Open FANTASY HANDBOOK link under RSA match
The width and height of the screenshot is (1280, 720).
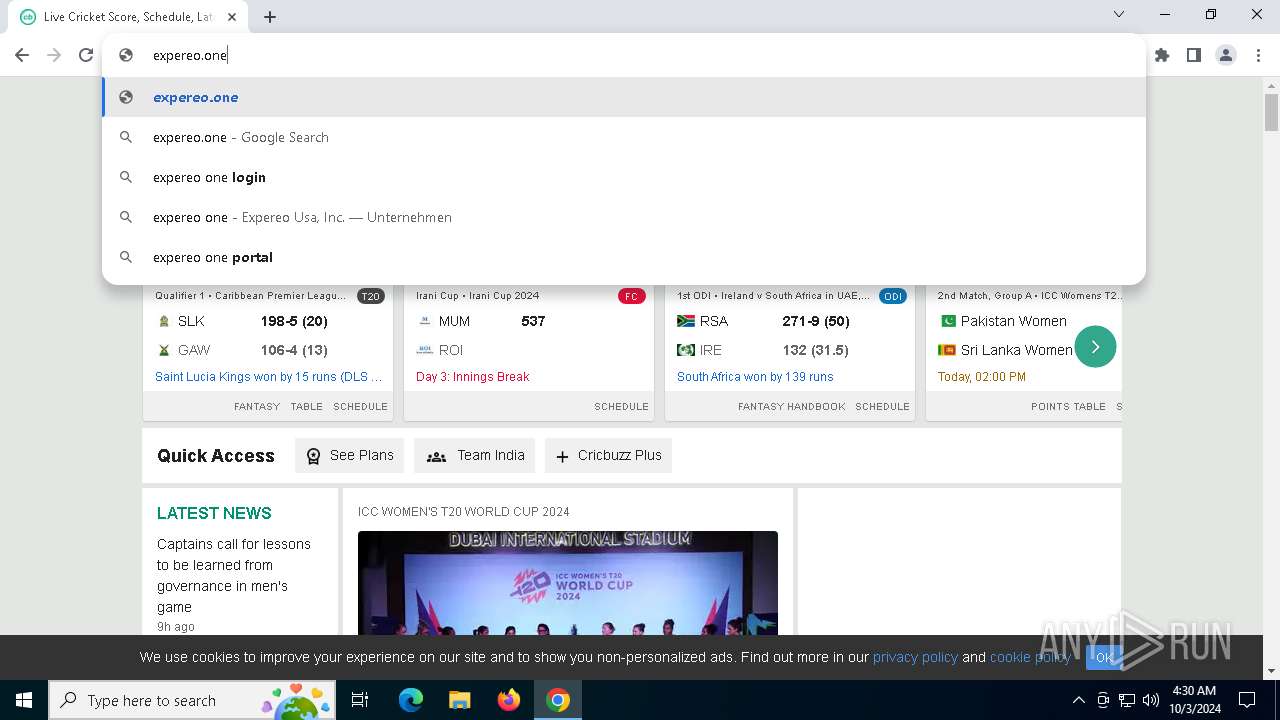click(792, 406)
